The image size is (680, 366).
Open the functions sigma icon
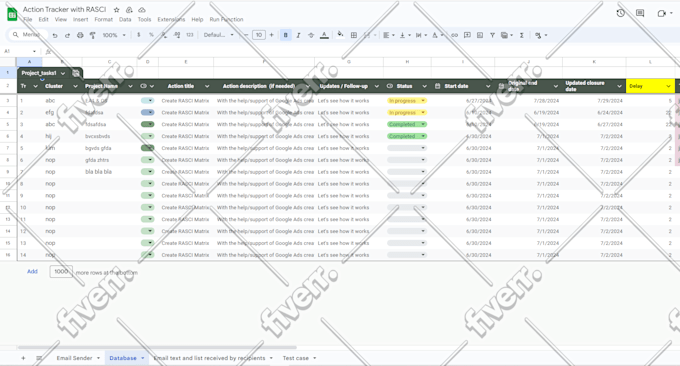pyautogui.click(x=522, y=35)
